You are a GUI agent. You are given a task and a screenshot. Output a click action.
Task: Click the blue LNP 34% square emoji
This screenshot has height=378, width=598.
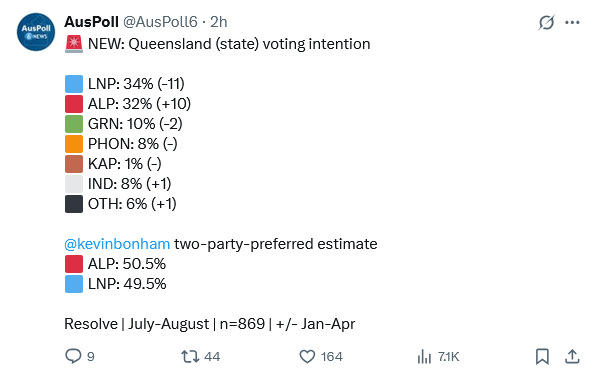click(74, 84)
